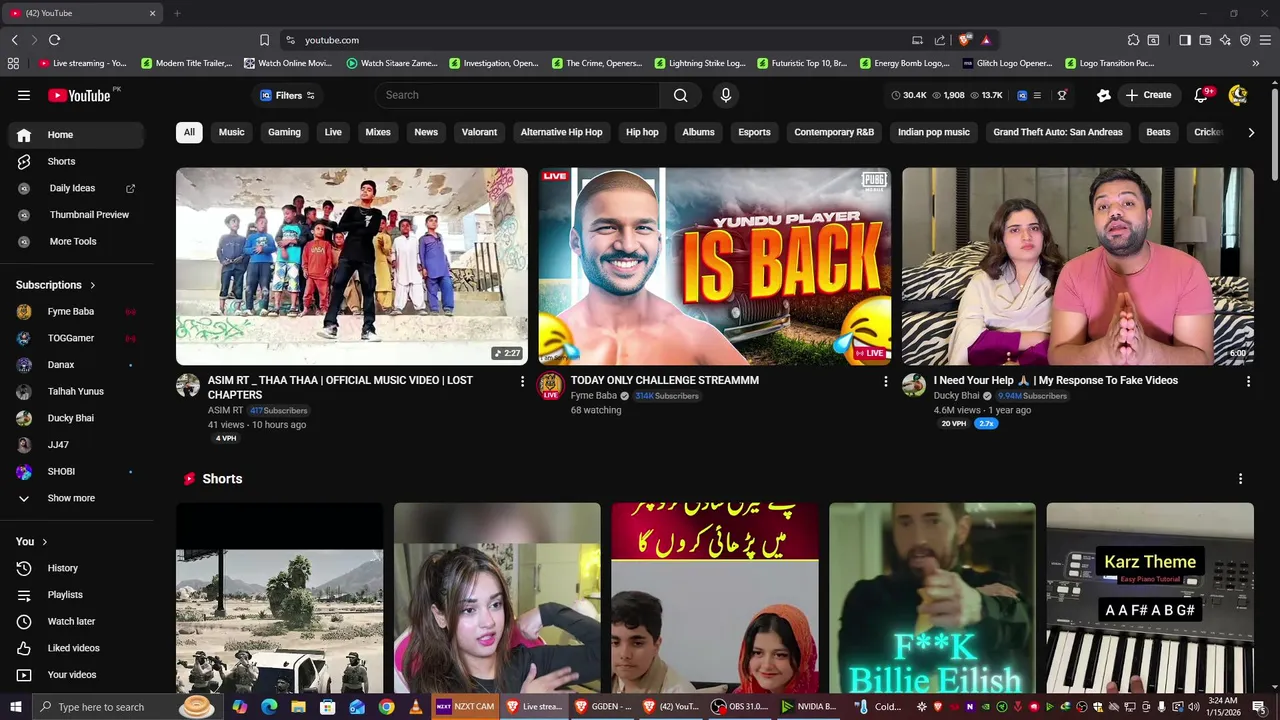1280x720 pixels.
Task: Click the YouTube logo
Action: (x=79, y=95)
